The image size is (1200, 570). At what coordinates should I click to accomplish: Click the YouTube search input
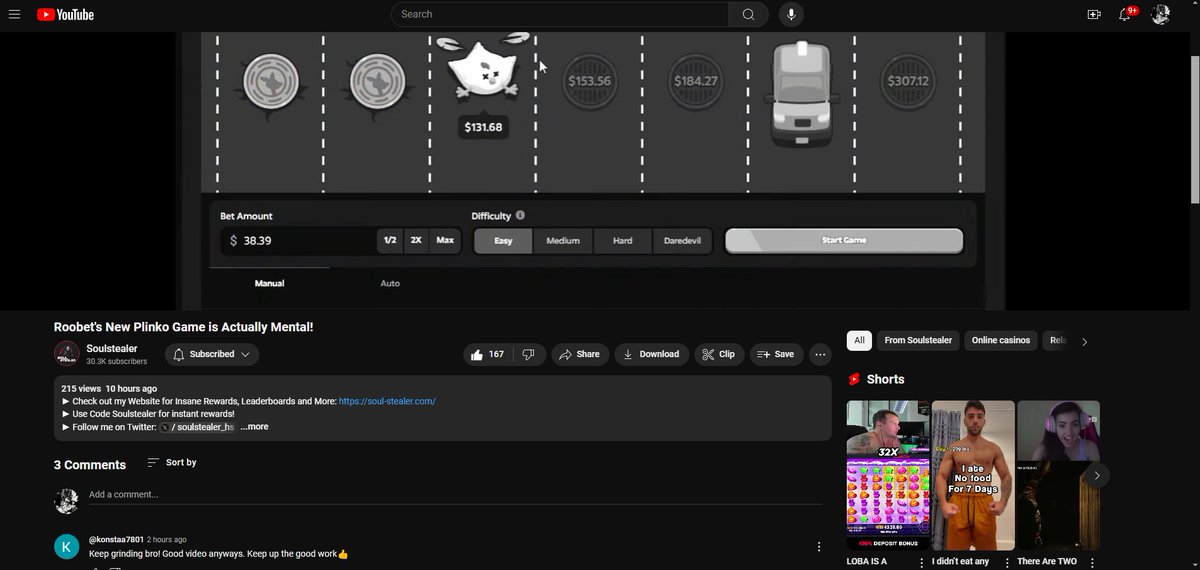(560, 14)
